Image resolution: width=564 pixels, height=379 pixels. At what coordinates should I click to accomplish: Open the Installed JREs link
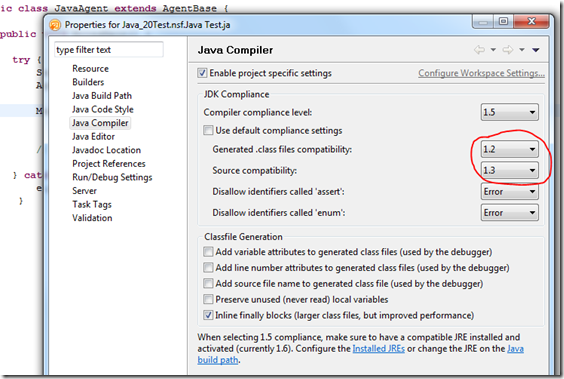(x=378, y=349)
